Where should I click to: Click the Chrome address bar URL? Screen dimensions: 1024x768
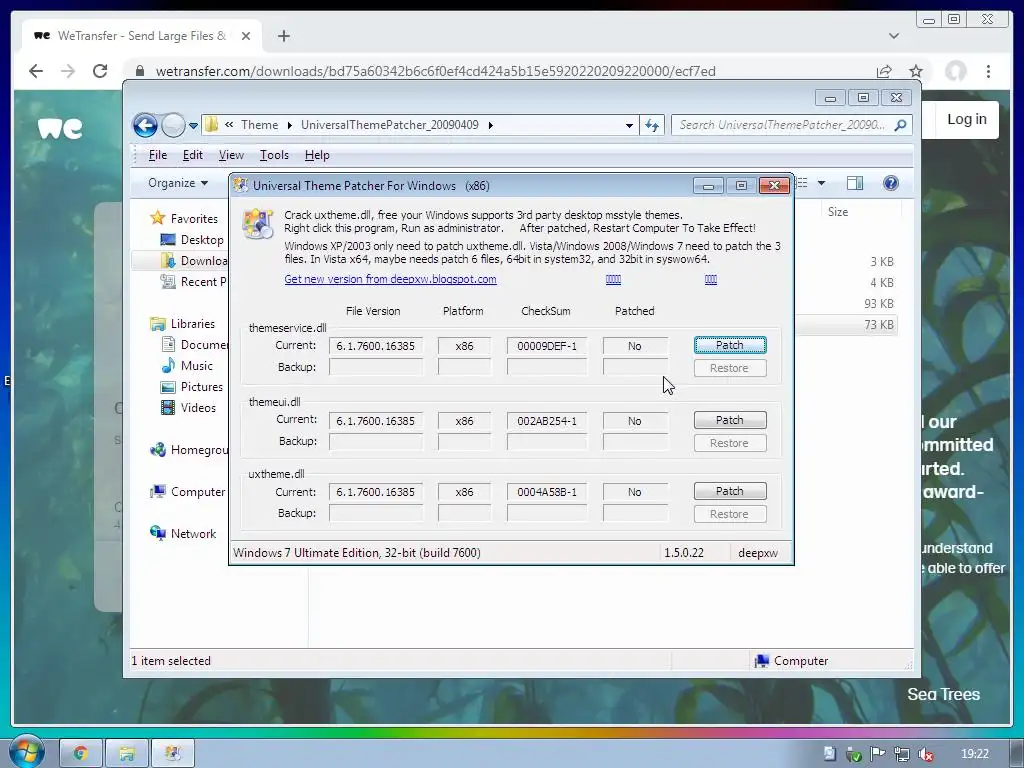pos(435,71)
